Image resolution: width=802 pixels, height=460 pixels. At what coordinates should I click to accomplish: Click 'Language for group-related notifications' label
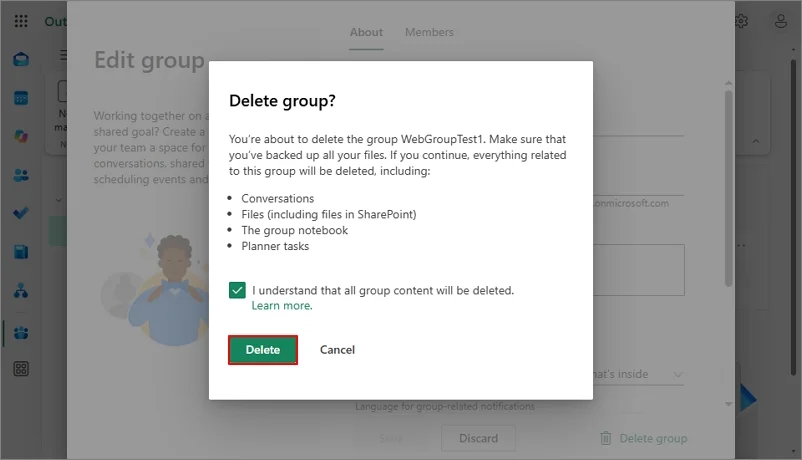point(445,406)
